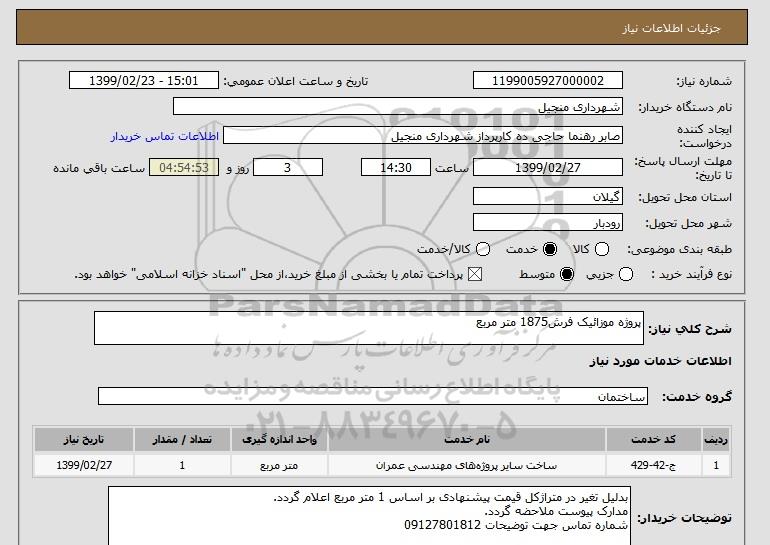
Task: Click the public announcement date field 1399/02/23 - 15:01
Action: 144,81
